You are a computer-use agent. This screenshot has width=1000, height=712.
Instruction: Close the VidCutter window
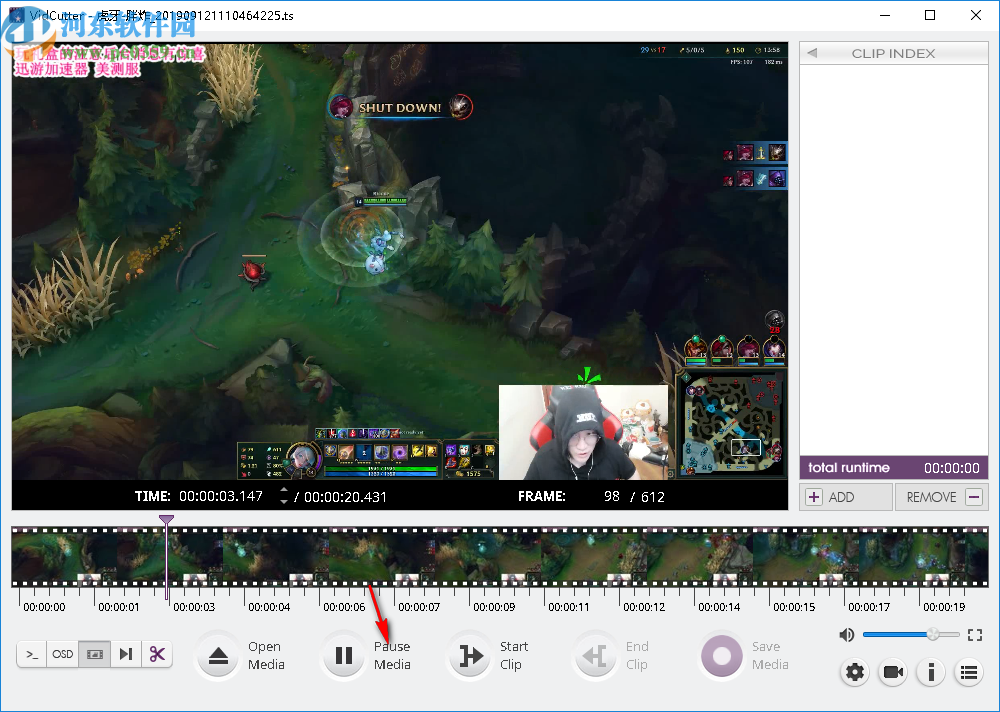coord(976,15)
